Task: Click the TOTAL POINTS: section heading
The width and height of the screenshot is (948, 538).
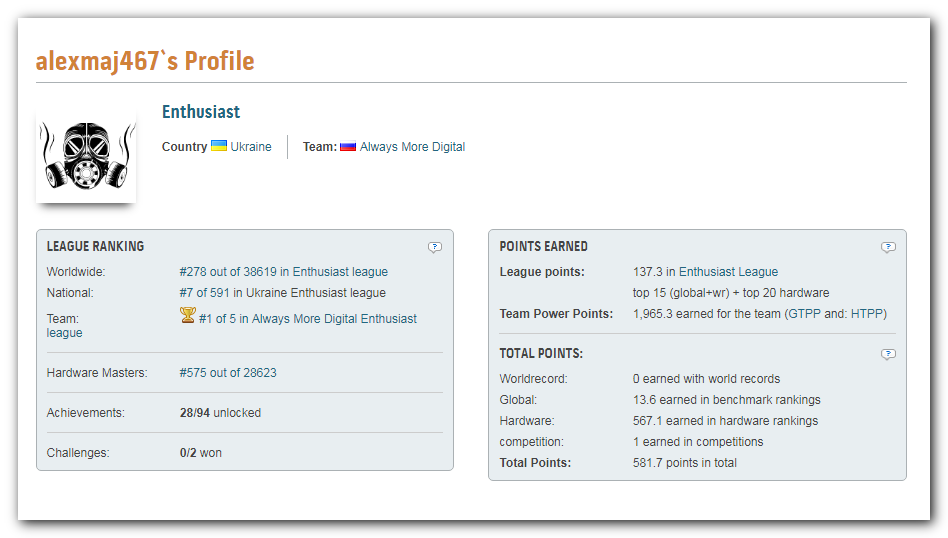Action: 541,354
